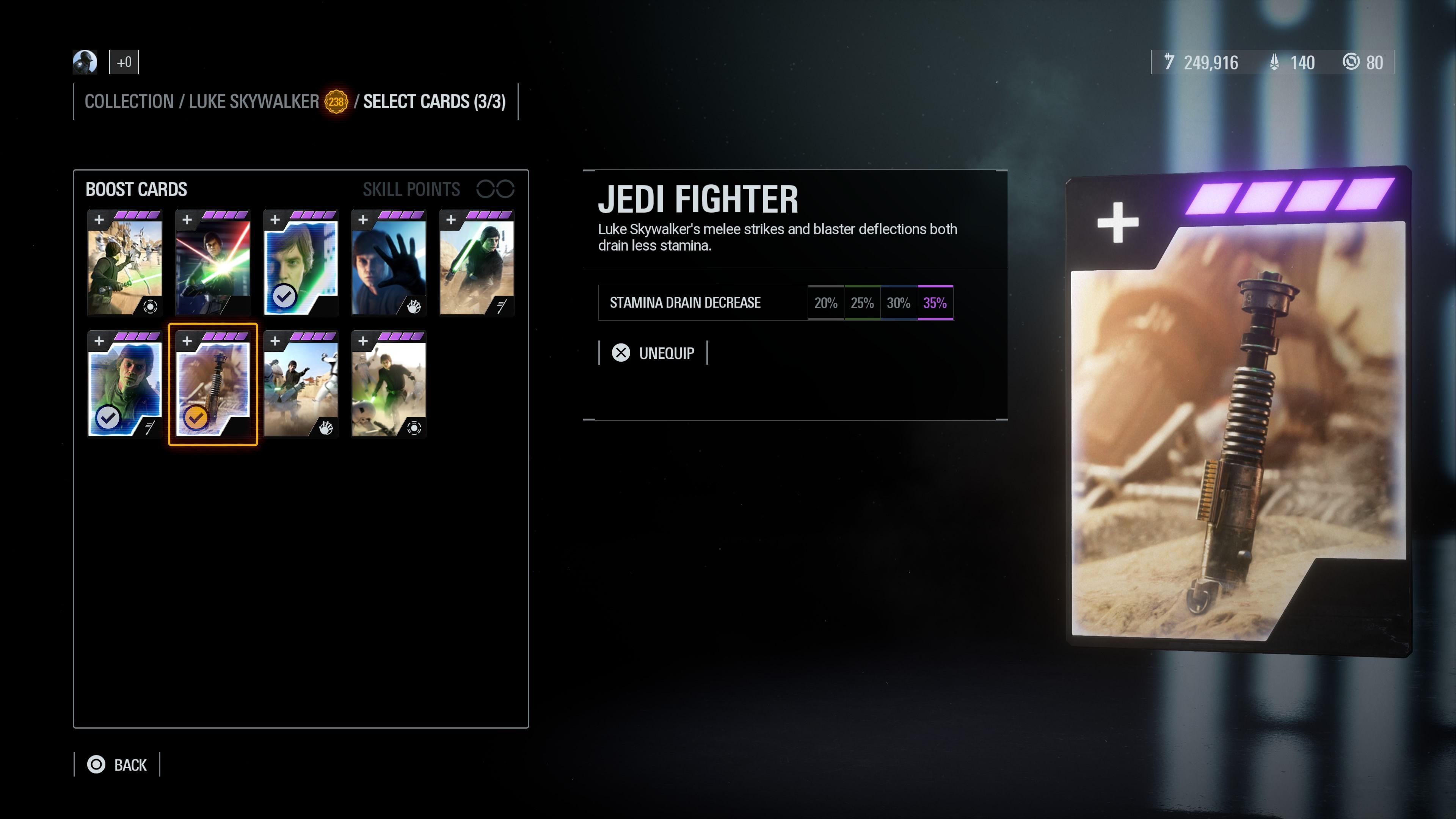This screenshot has height=819, width=1456.
Task: Click the credits currency icon
Action: click(x=1169, y=61)
